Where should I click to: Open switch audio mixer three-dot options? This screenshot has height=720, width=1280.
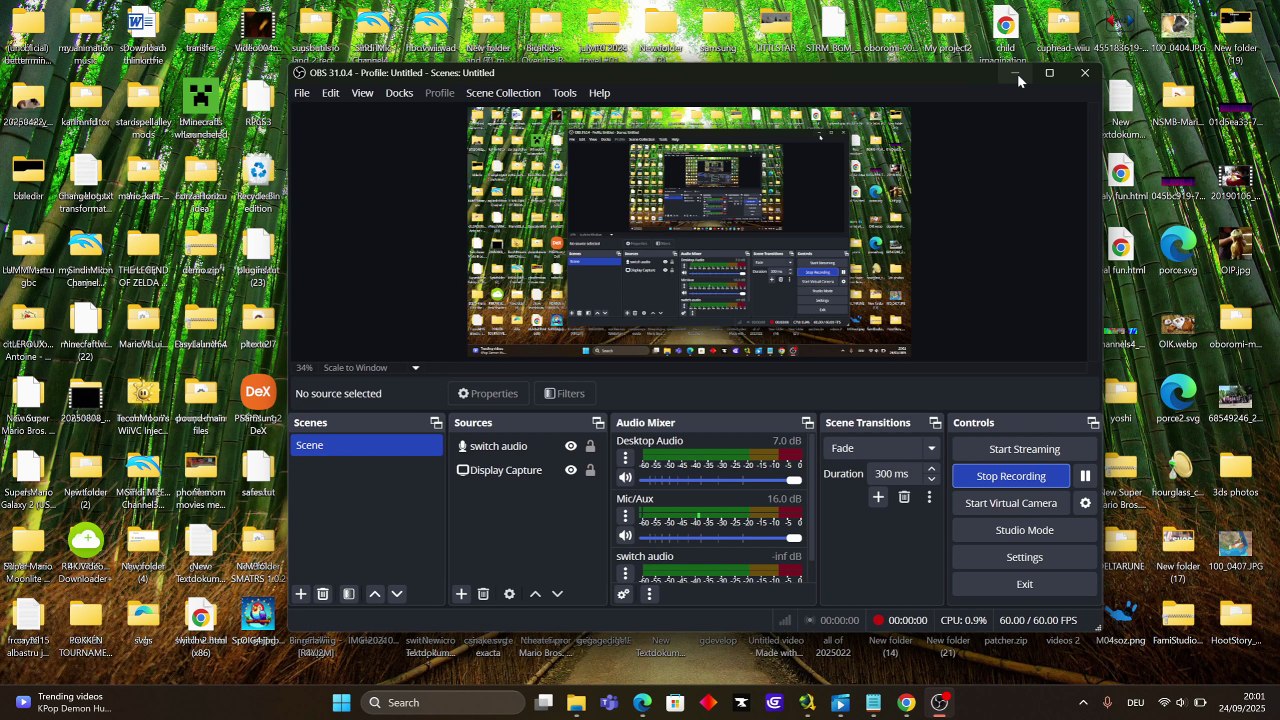626,573
